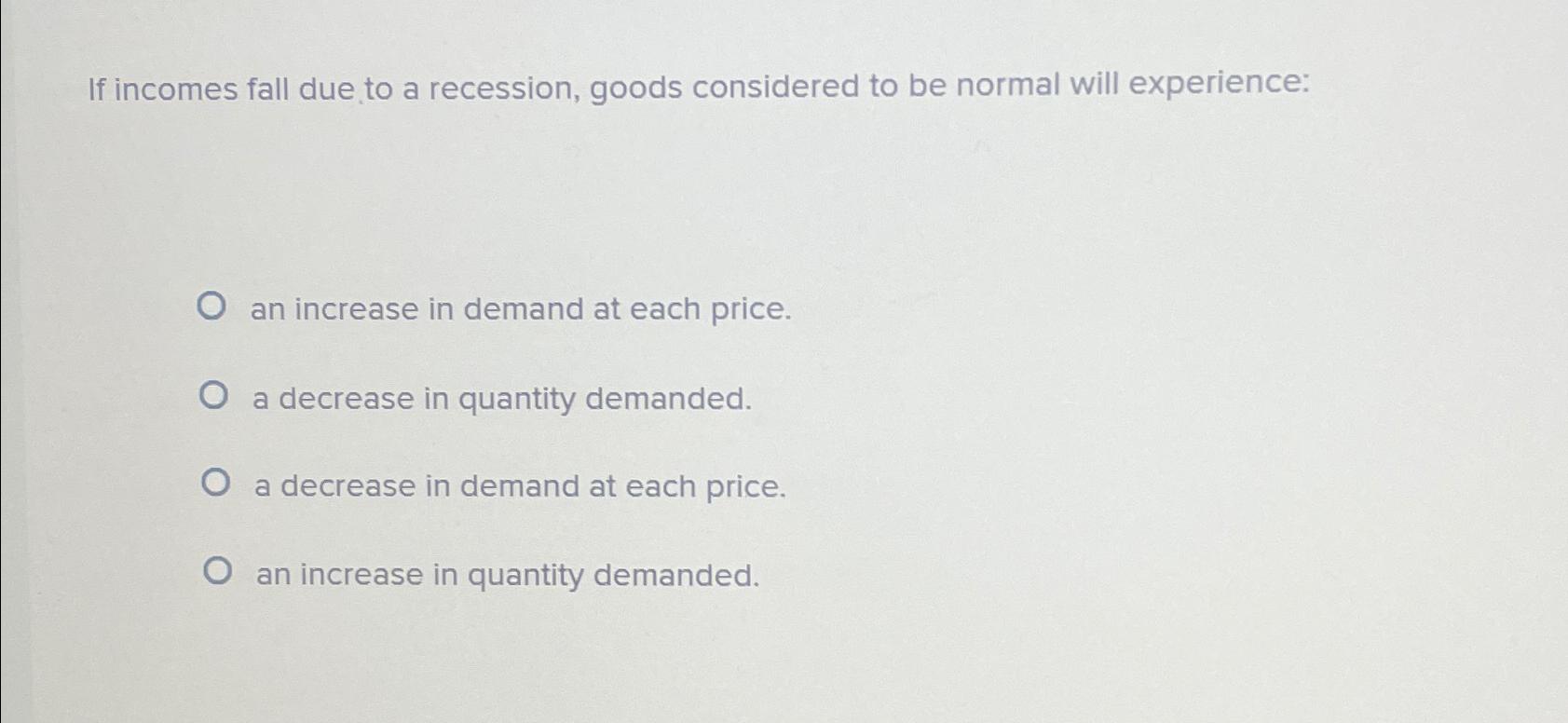Click the answer text 'an increase in quantity demanded'
Screen dimensions: 1568x723
pos(506,575)
